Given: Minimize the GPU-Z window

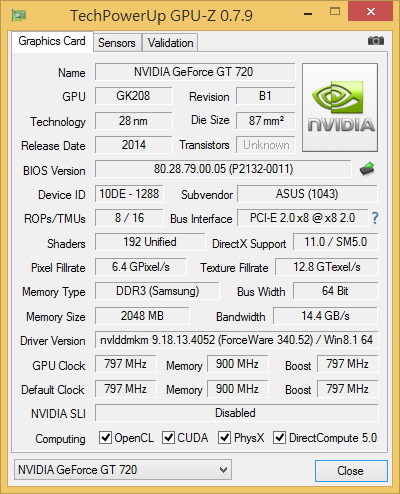Looking at the screenshot, I should point(308,14).
